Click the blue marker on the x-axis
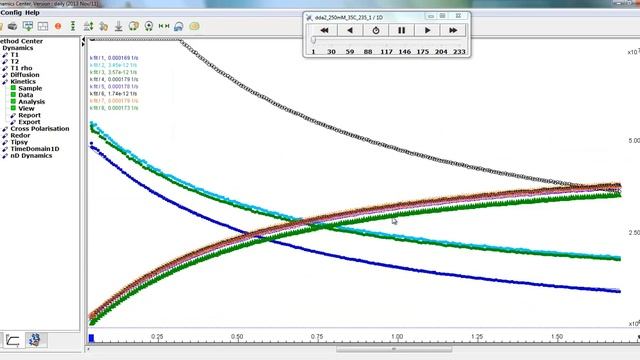This screenshot has height=360, width=640. [91, 338]
